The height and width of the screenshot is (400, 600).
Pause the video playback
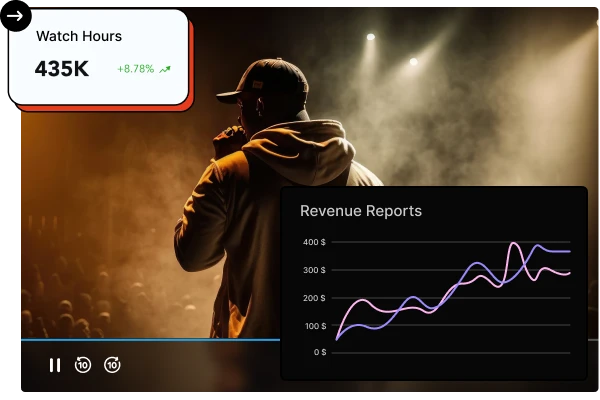pyautogui.click(x=55, y=365)
